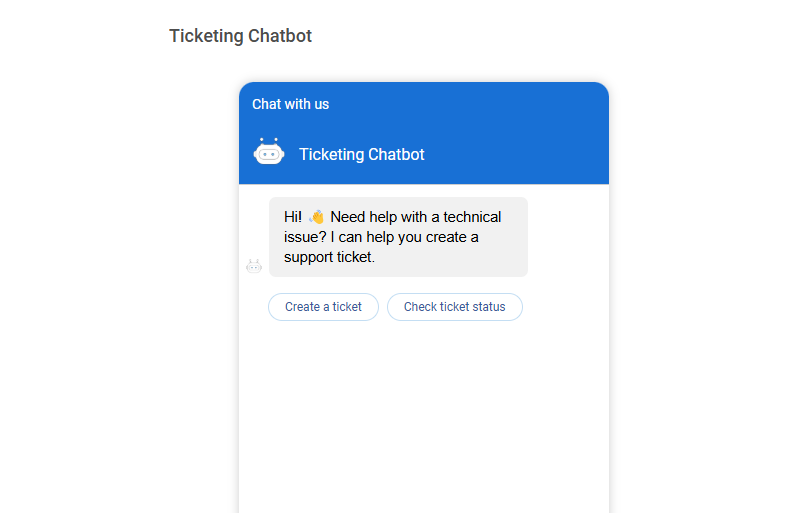Click the "Need help with a technical" message line
The image size is (810, 517).
pyautogui.click(x=416, y=217)
